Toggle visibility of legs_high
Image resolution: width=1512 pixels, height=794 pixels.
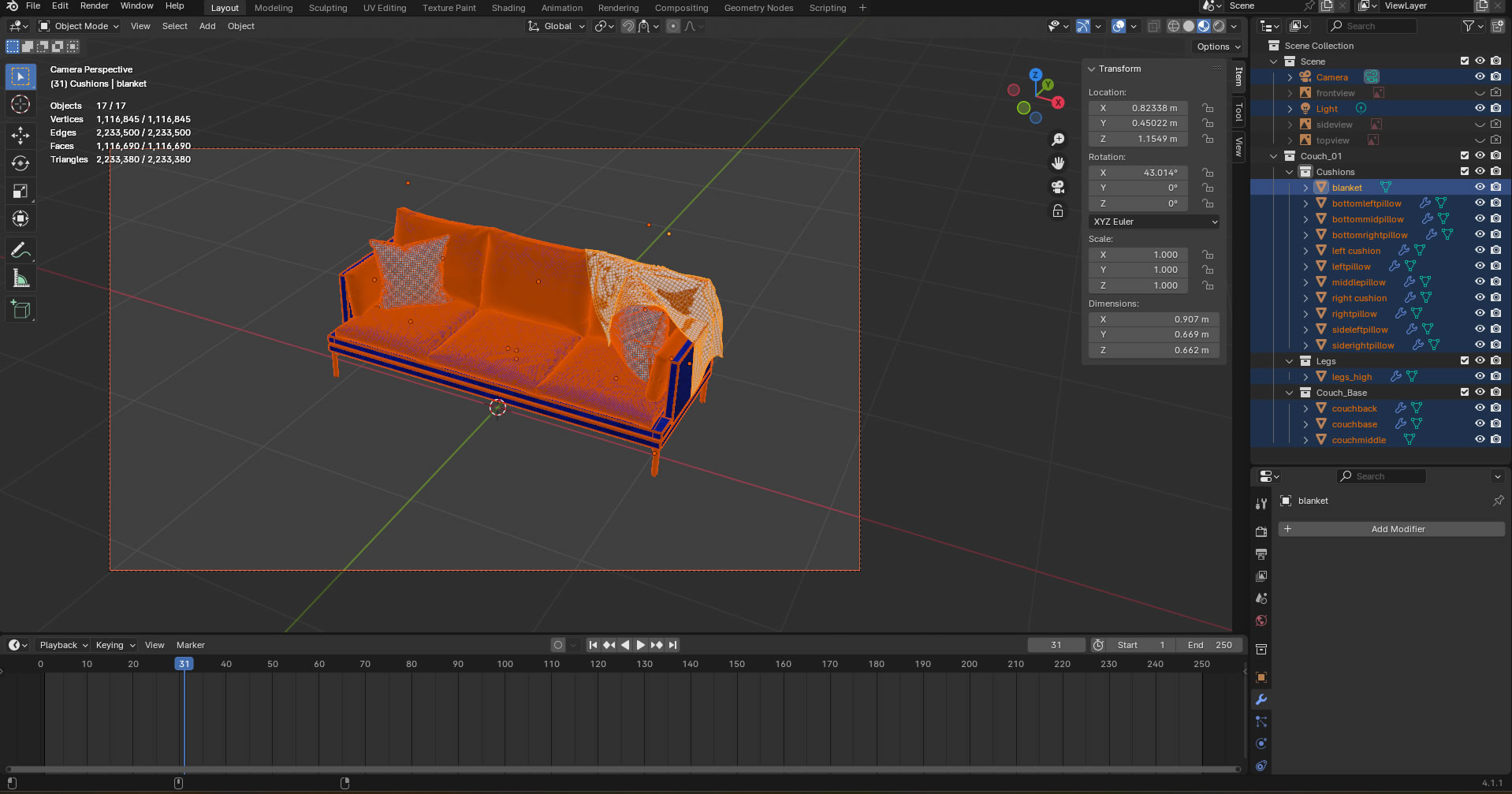click(x=1480, y=376)
